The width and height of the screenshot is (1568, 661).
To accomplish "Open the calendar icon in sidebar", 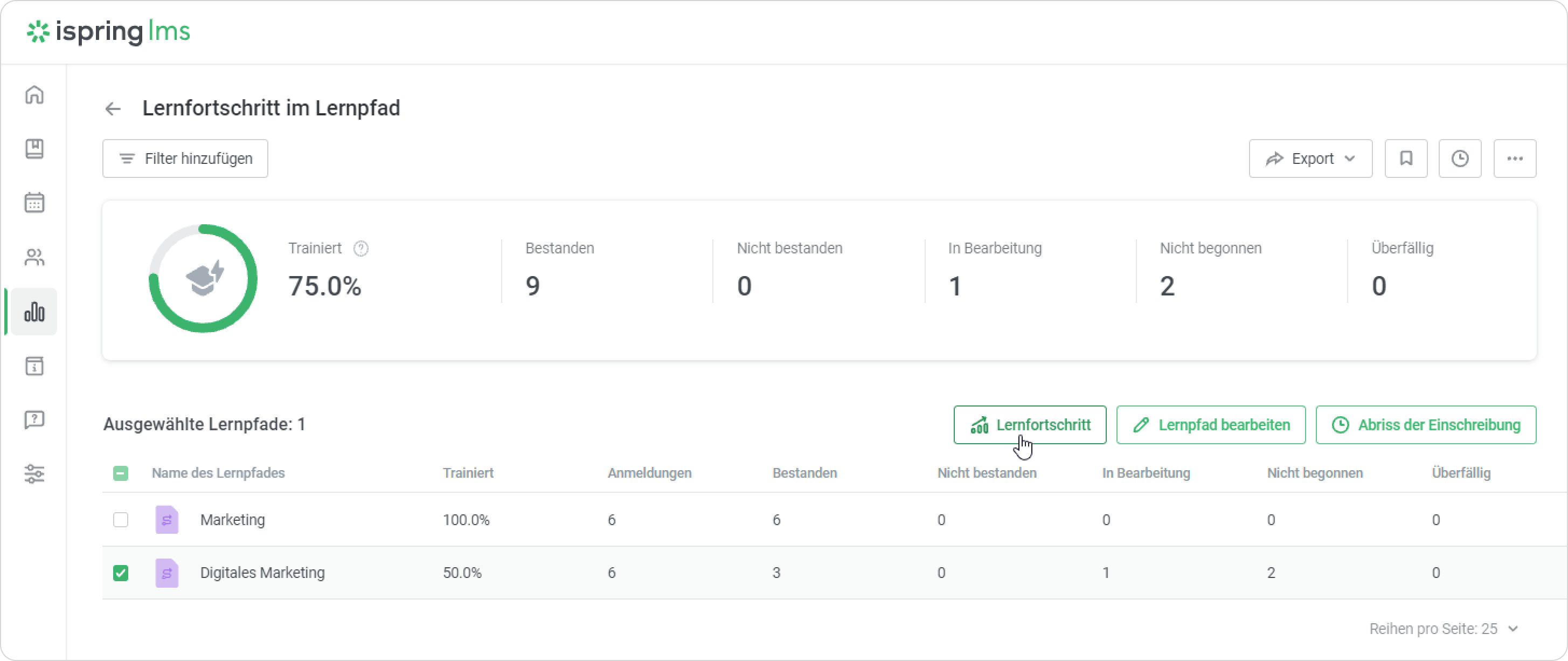I will tap(34, 203).
